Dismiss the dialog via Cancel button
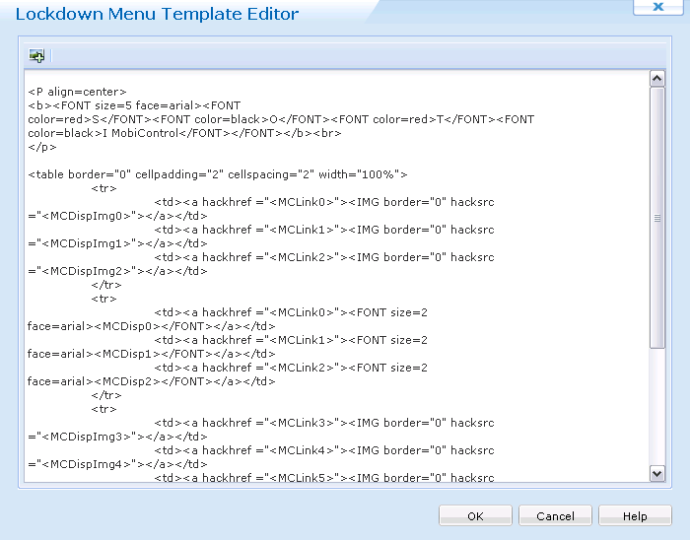 (x=555, y=516)
